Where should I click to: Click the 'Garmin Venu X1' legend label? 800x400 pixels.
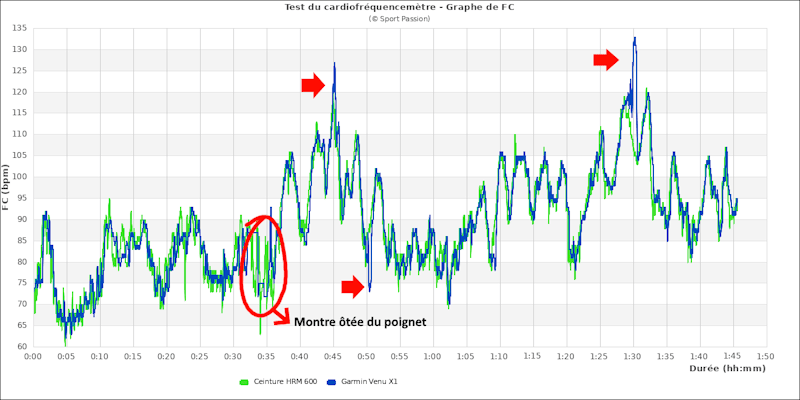(x=368, y=381)
